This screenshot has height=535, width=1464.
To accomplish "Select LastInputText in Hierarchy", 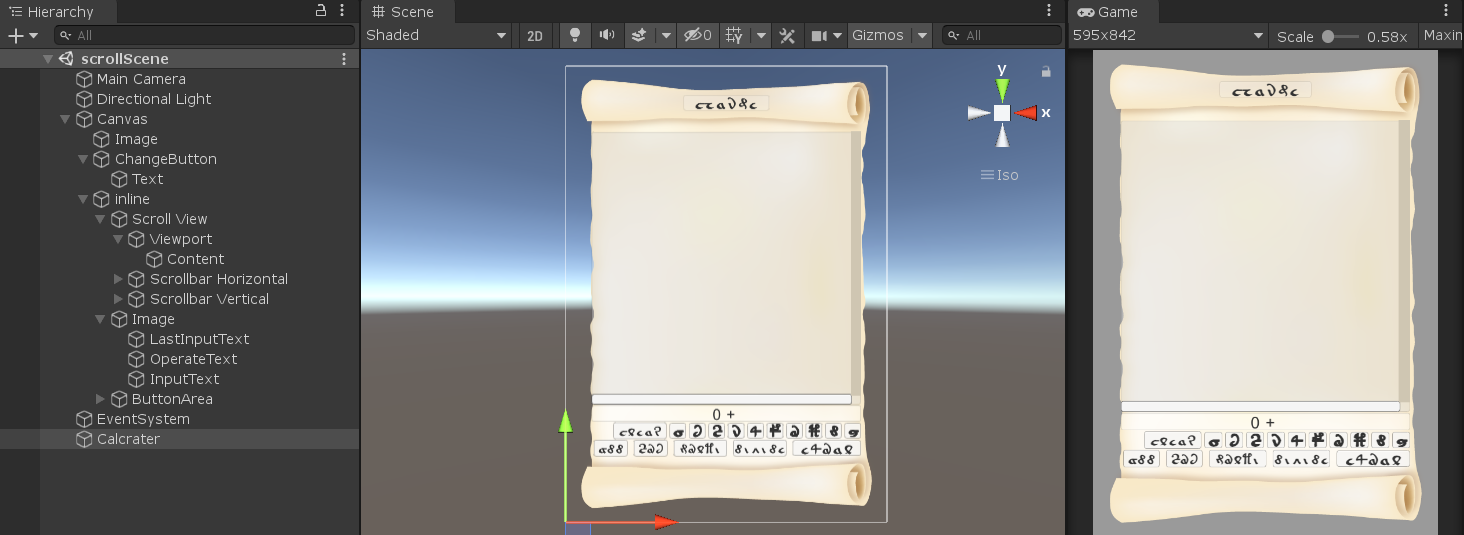I will (x=200, y=339).
